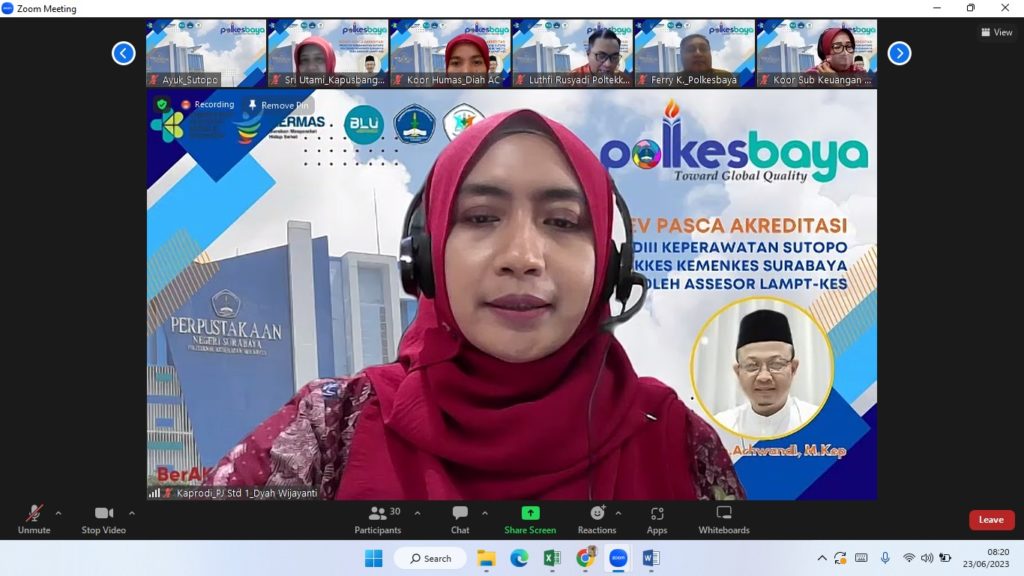This screenshot has width=1024, height=576.
Task: Select Koor Sub Keuangan video thumbnail
Action: tap(817, 53)
